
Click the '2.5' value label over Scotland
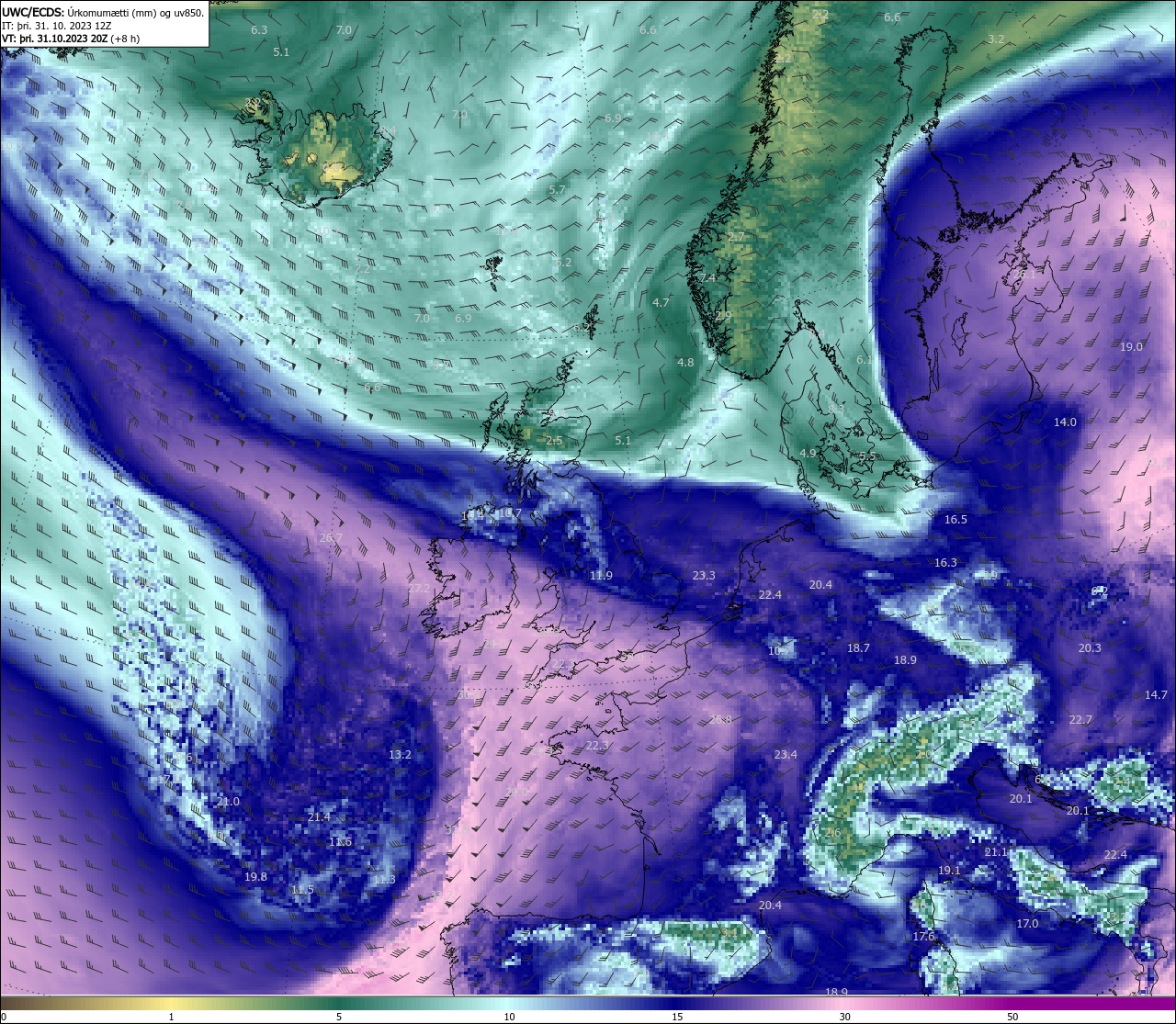click(554, 441)
